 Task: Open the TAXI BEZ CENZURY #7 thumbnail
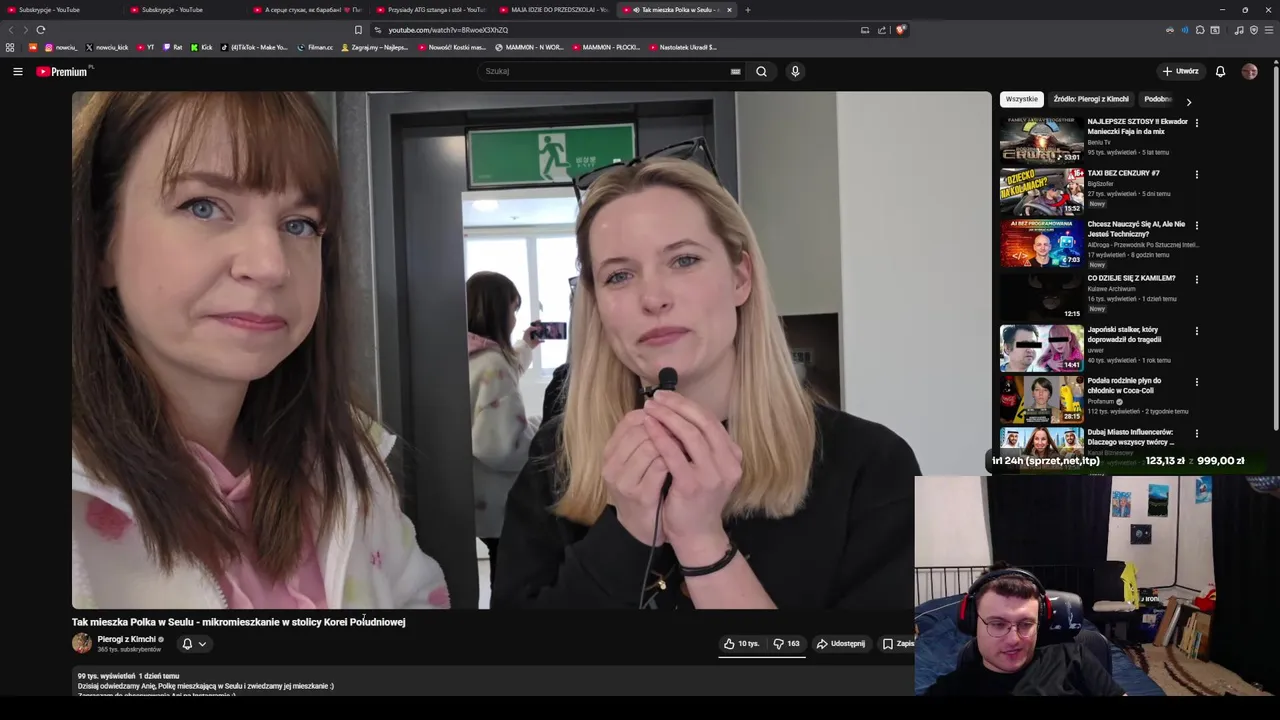click(x=1041, y=191)
